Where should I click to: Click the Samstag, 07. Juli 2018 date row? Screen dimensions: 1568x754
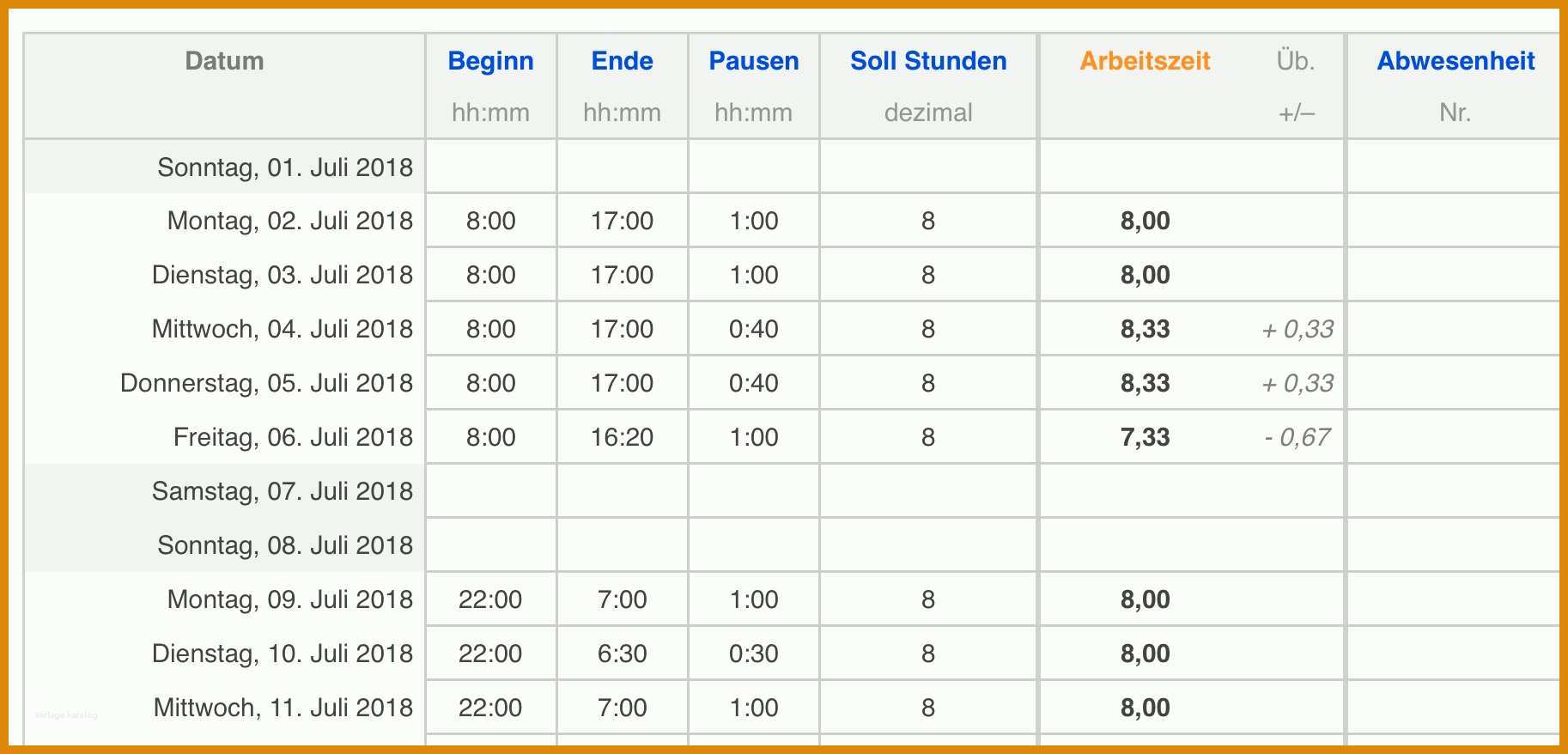pos(225,491)
